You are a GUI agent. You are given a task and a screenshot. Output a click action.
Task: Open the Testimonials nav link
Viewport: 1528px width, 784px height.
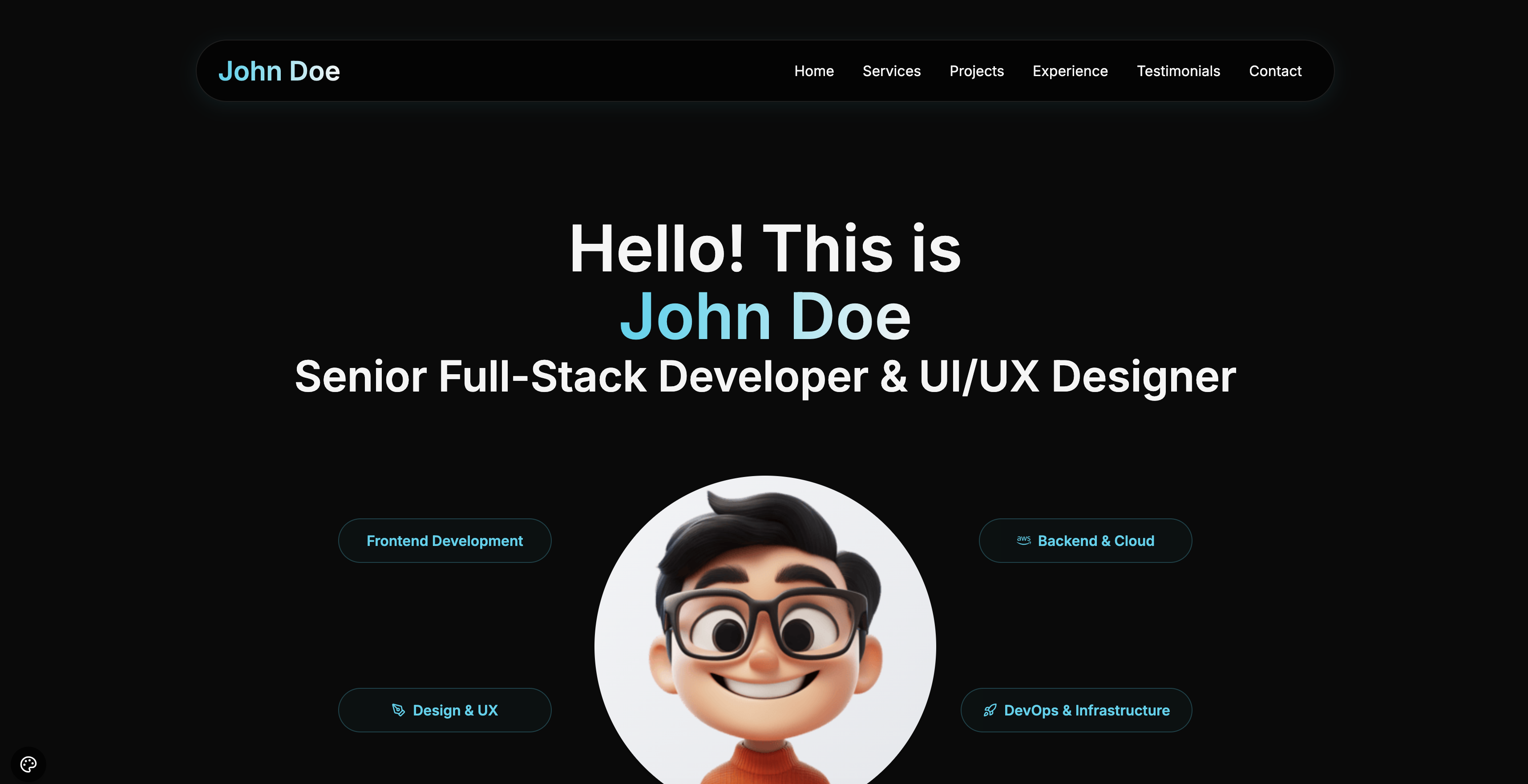(1178, 71)
